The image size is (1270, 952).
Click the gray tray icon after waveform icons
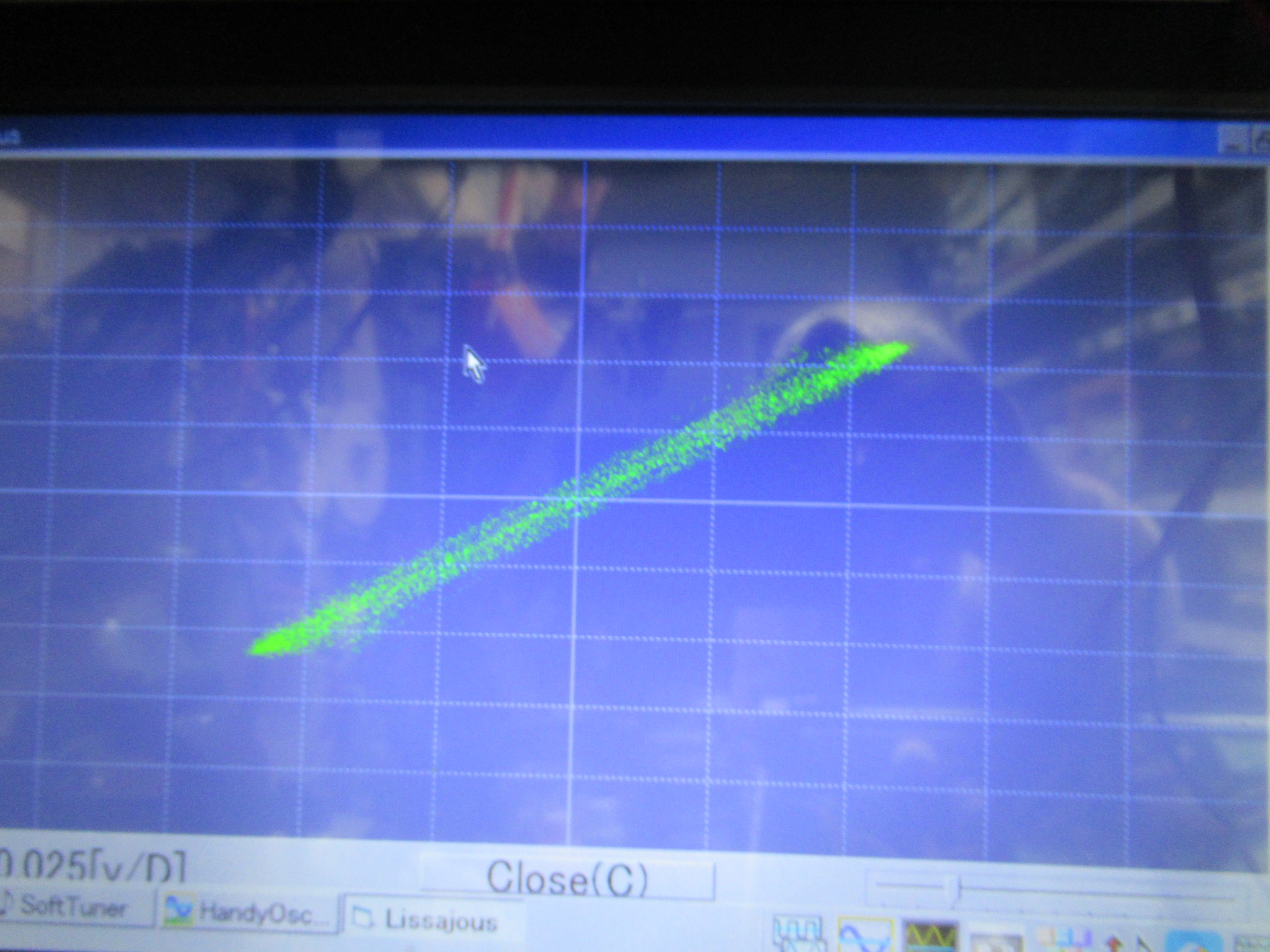pos(996,941)
